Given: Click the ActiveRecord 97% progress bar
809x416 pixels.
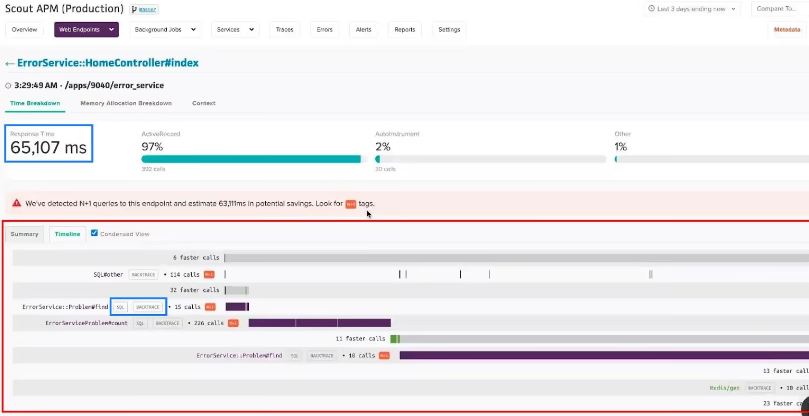Looking at the screenshot, I should tap(254, 159).
